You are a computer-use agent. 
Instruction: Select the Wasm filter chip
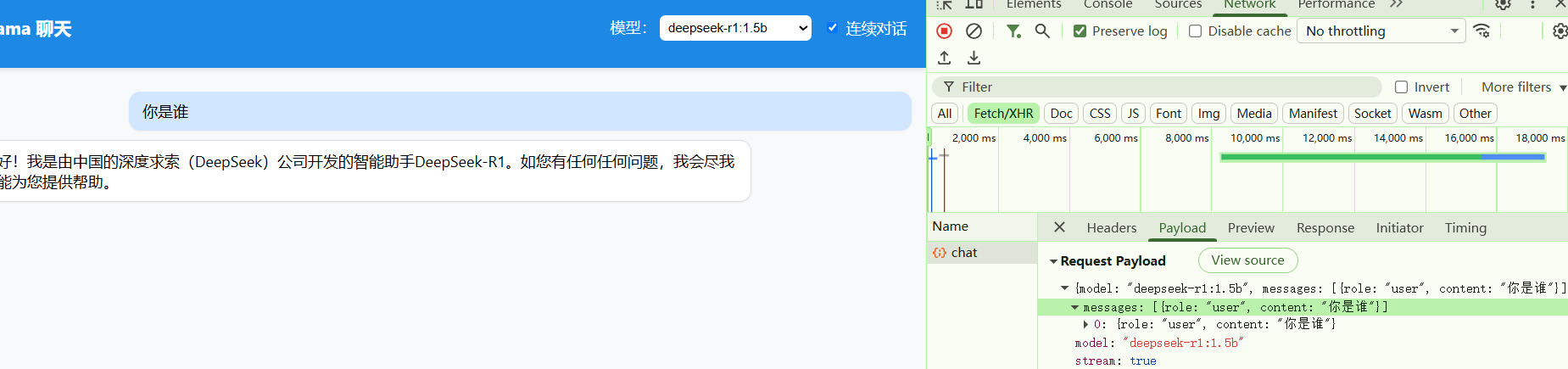(1425, 114)
